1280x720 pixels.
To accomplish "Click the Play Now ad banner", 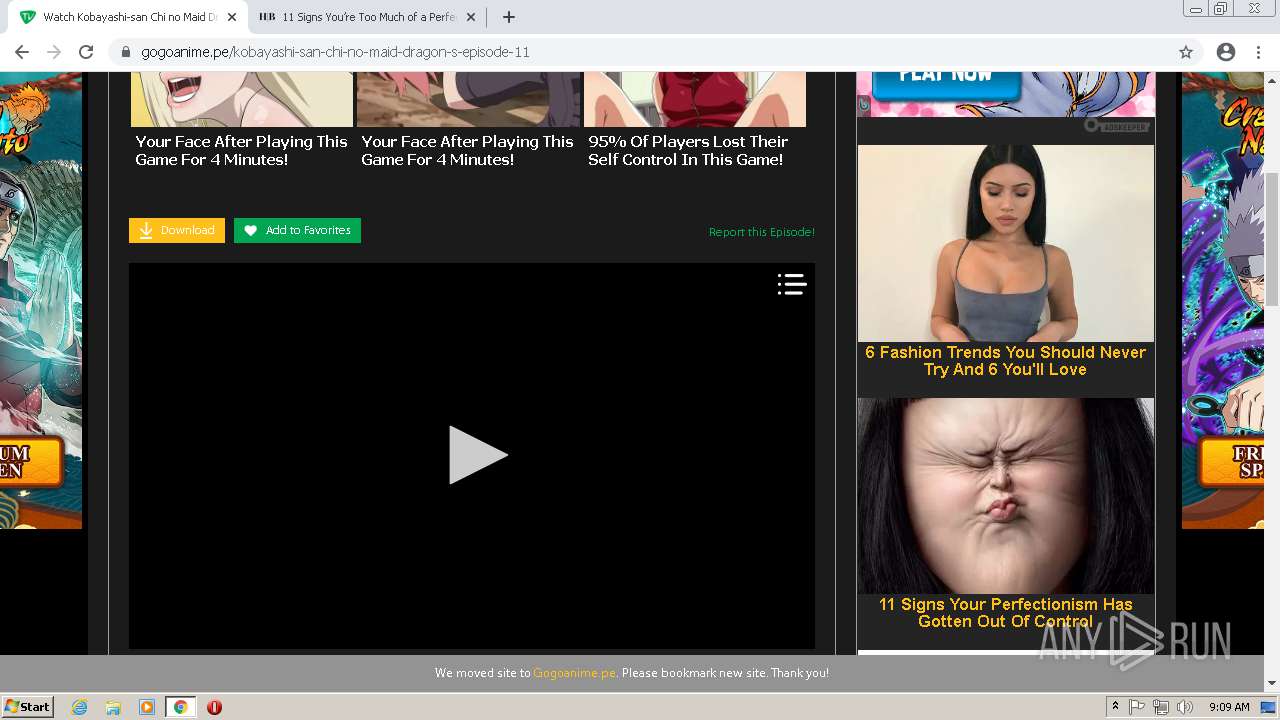I will tap(1006, 94).
